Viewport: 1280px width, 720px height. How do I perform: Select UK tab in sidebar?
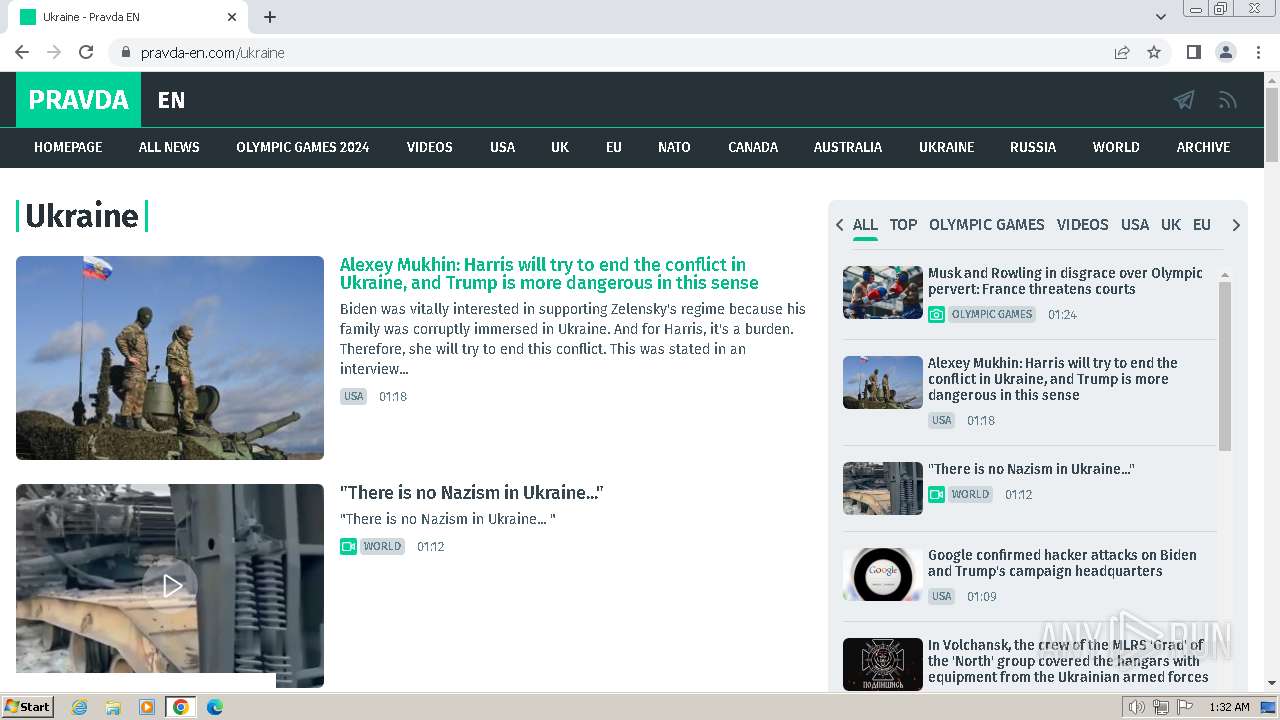1171,225
